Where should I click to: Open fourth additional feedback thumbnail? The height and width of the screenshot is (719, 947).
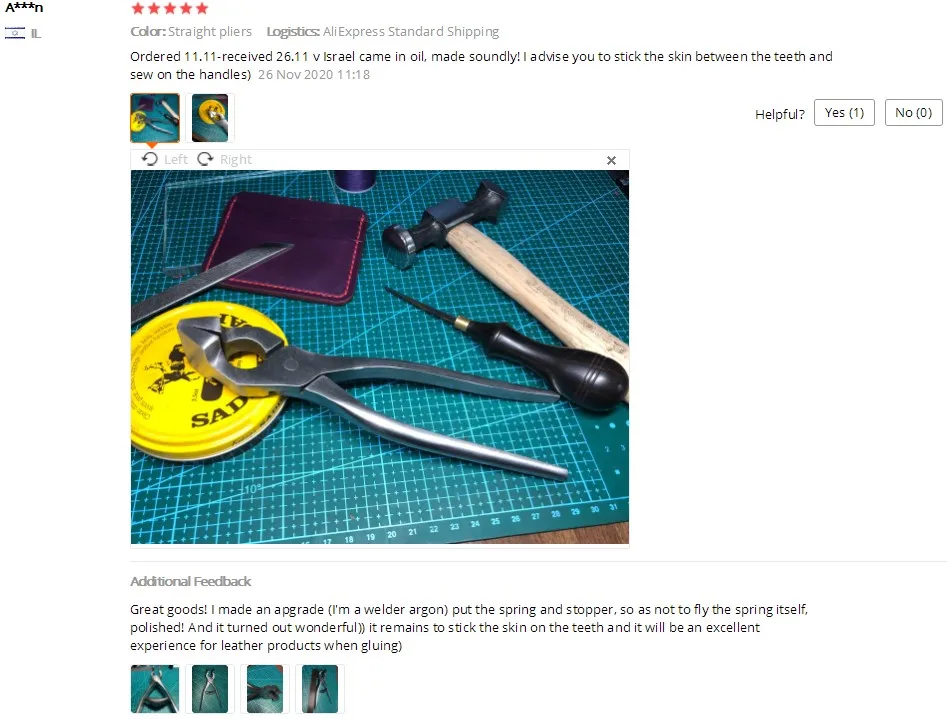[319, 689]
